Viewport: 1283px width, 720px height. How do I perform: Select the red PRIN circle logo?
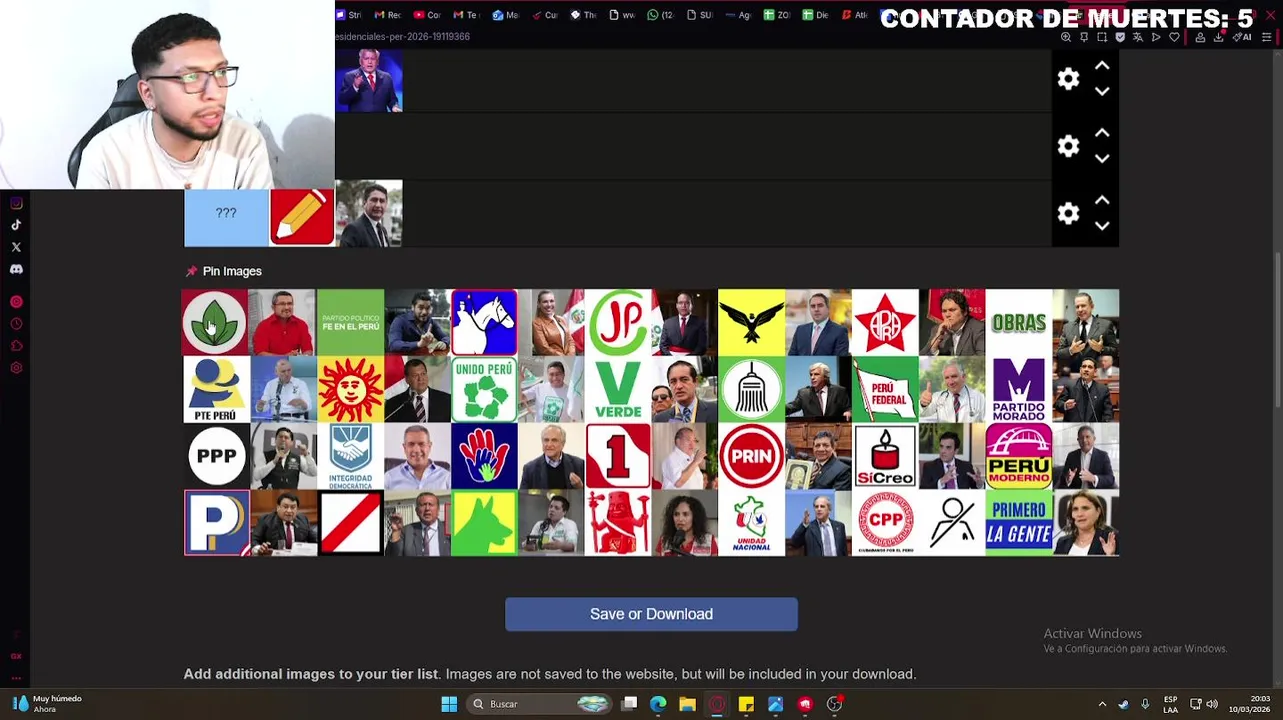(x=751, y=456)
